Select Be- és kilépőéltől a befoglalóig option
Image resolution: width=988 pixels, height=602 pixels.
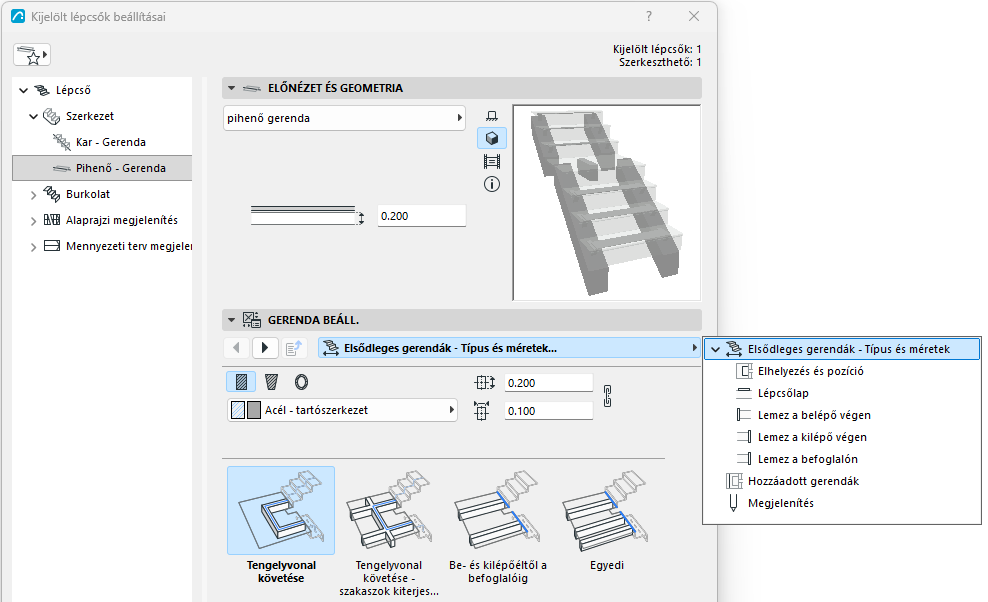click(x=498, y=526)
